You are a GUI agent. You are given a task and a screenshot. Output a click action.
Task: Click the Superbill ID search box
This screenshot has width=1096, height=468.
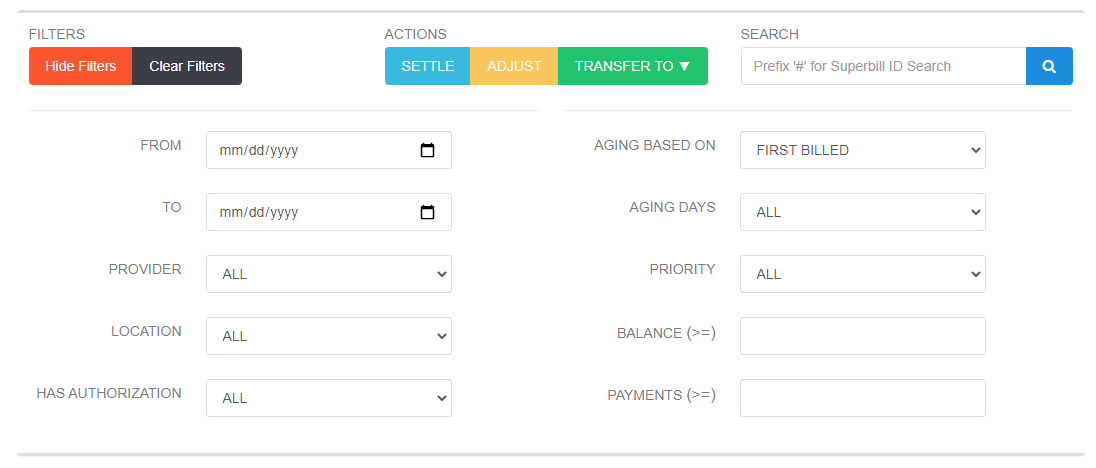pyautogui.click(x=884, y=66)
